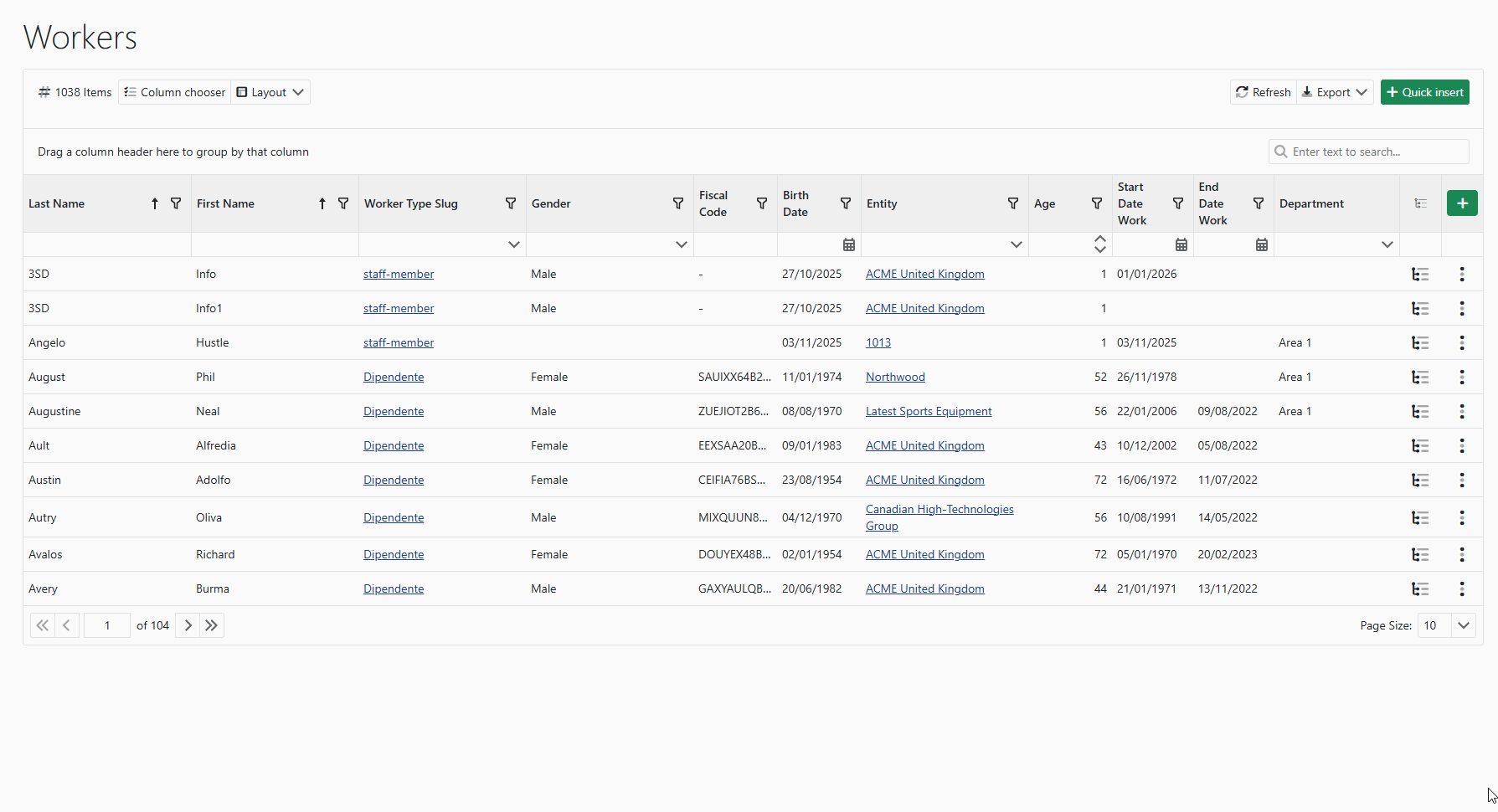Screen dimensions: 1498x812
Task: Click the green add row plus icon
Action: click(1462, 203)
